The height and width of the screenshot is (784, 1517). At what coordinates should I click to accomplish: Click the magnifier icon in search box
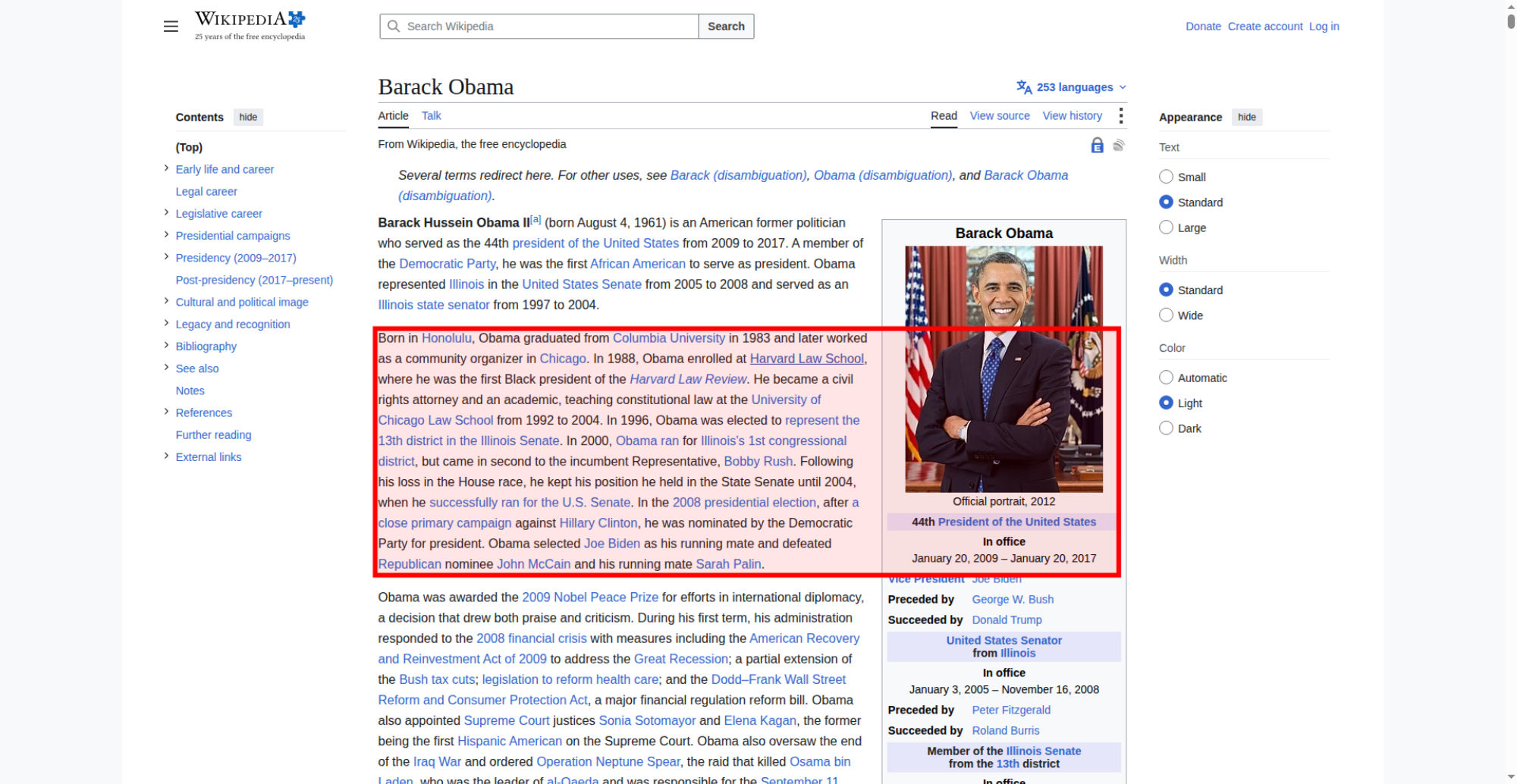coord(393,27)
